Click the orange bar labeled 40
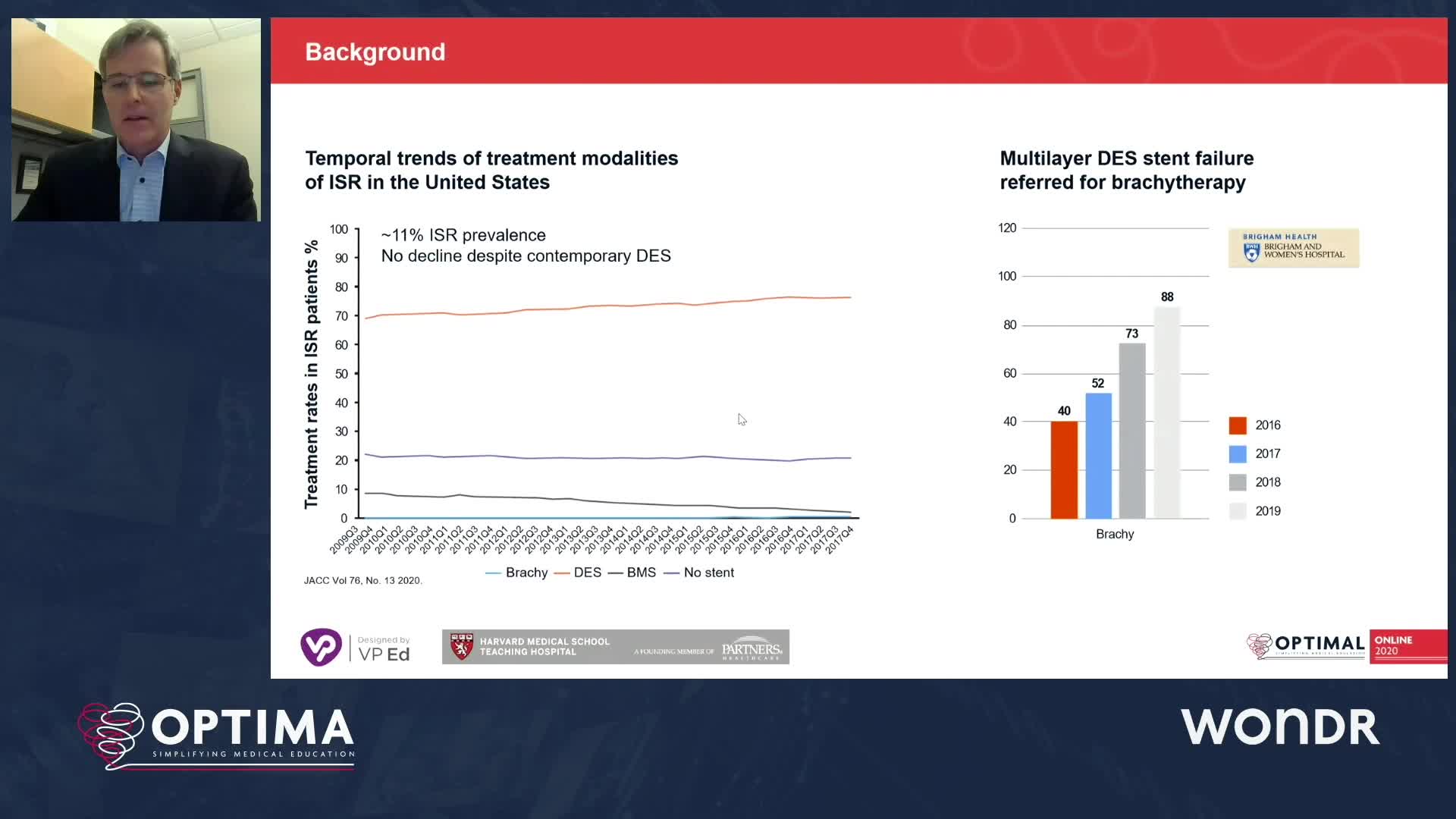1456x819 pixels. point(1064,470)
